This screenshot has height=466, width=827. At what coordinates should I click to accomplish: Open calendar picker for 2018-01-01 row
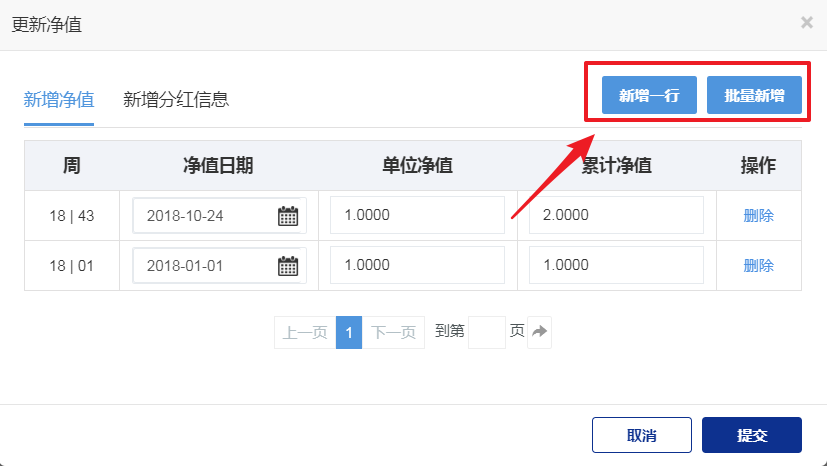coord(288,265)
